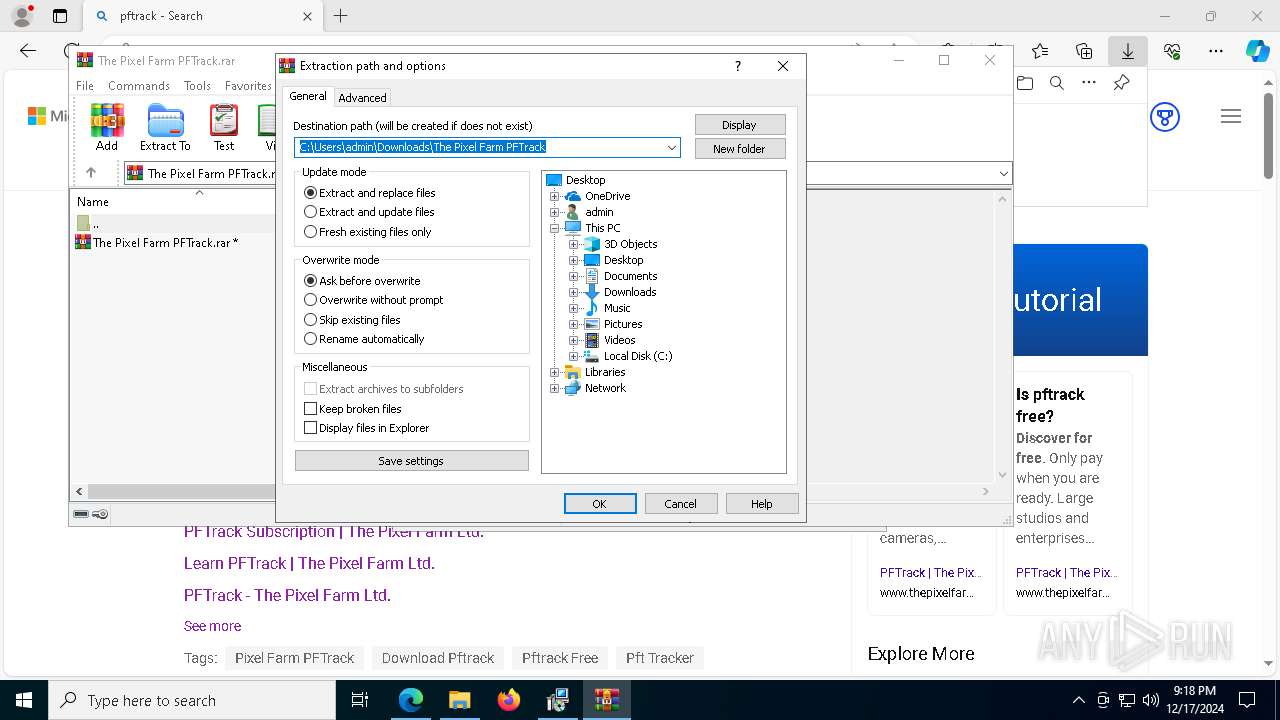
Task: Click the Edge downloads icon
Action: click(x=1128, y=51)
